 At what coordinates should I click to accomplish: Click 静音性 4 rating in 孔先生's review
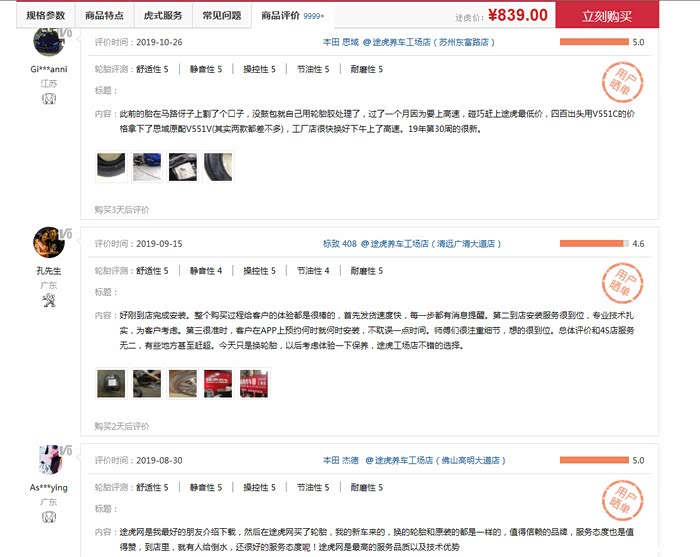pos(206,270)
